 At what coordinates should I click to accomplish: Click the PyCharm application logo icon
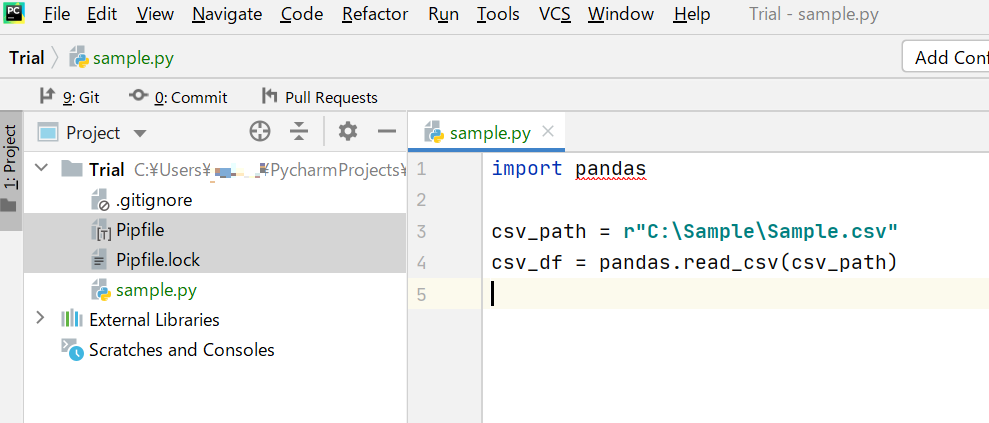pyautogui.click(x=14, y=13)
